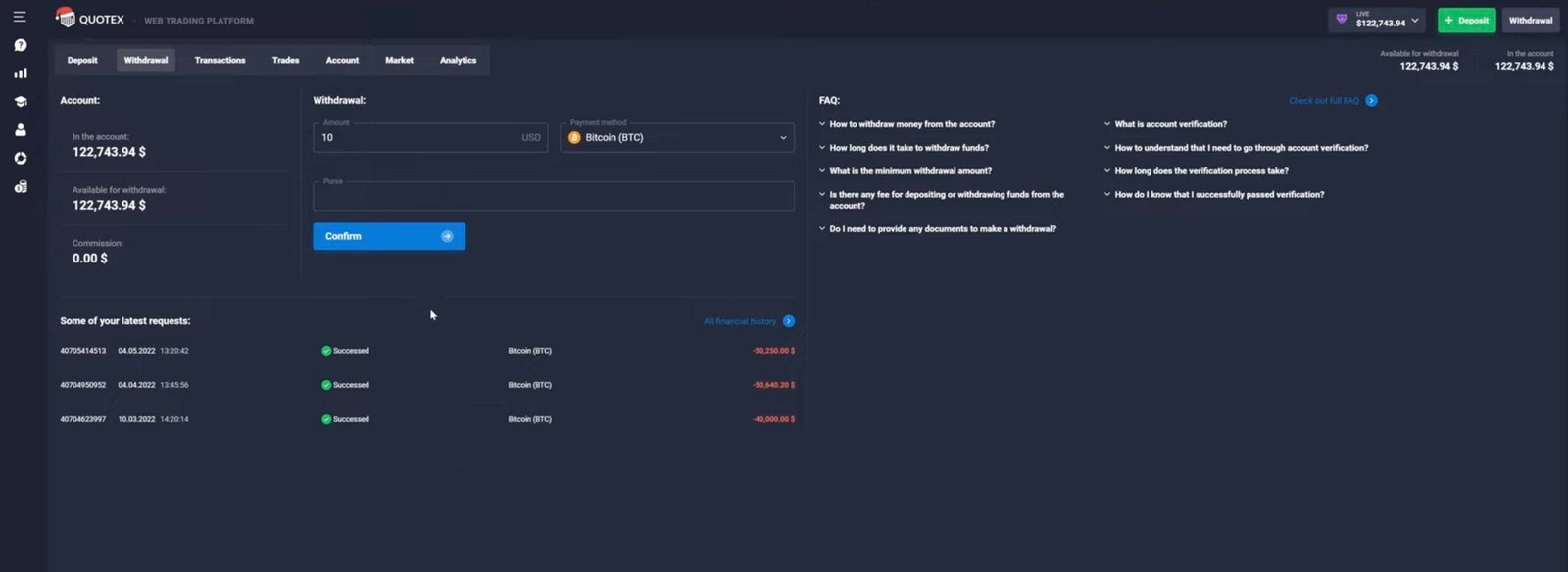Expand FAQ How do I know I passed verification

tap(1214, 195)
